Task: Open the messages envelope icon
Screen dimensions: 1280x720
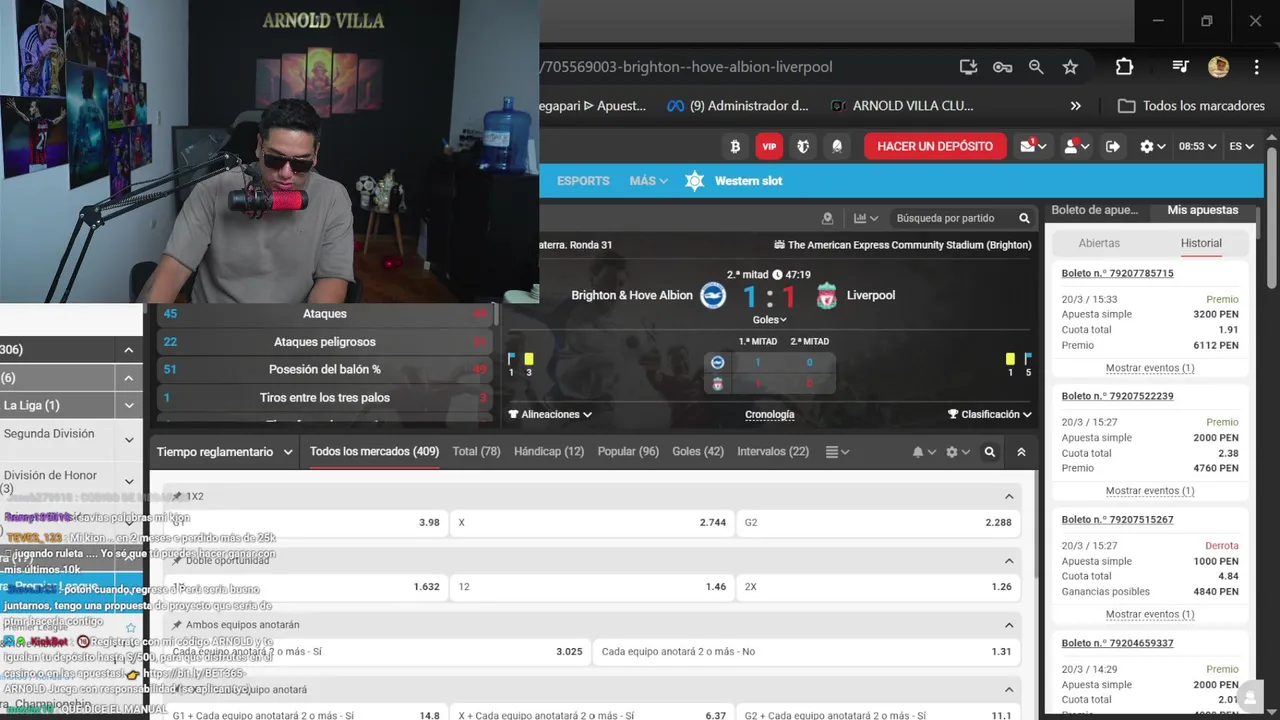Action: tap(1032, 146)
